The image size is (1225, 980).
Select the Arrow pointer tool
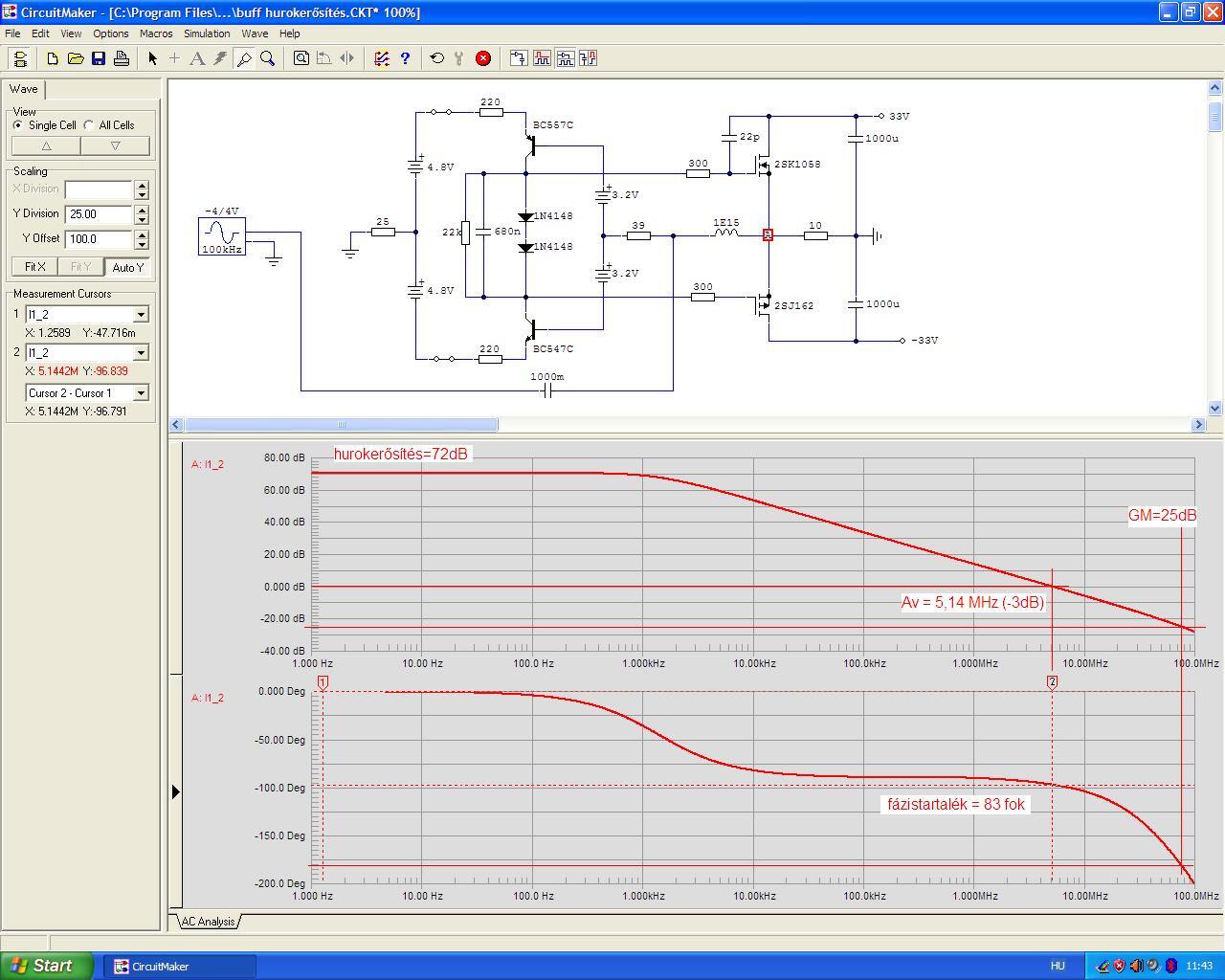tap(152, 58)
